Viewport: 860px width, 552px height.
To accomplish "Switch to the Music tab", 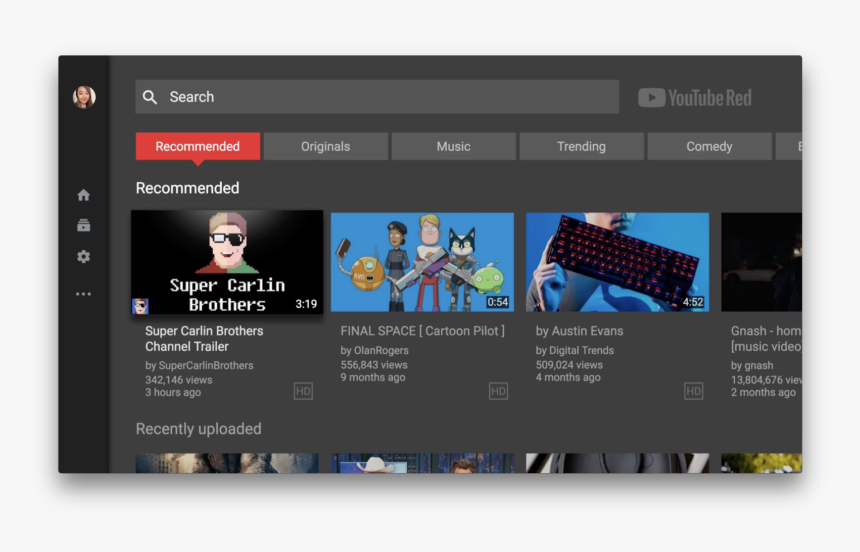I will 454,147.
